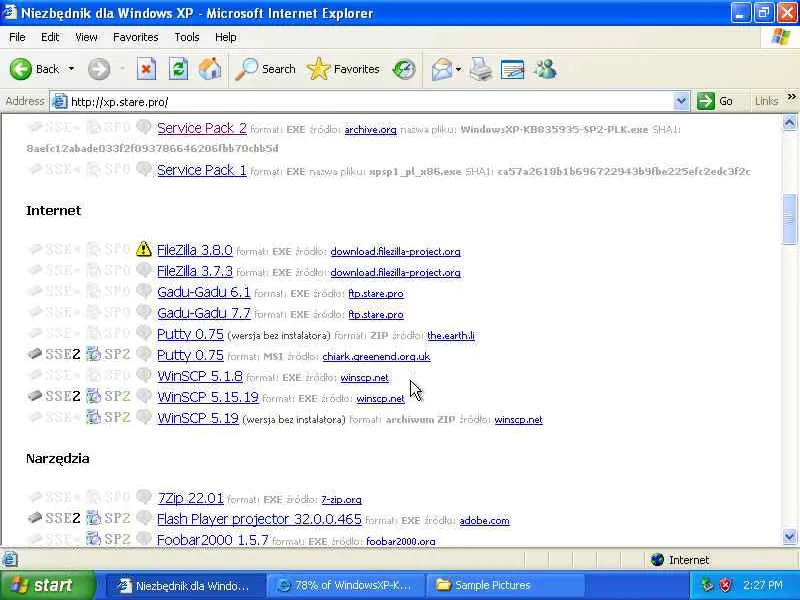Open the Search pane
This screenshot has width=800, height=600.
click(265, 69)
